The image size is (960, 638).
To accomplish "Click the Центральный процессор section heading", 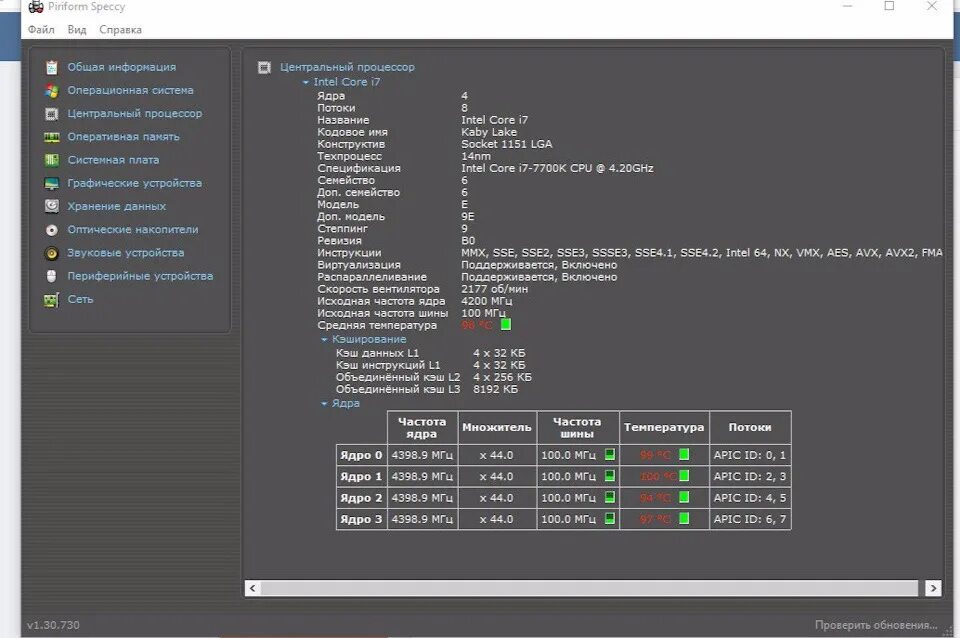I will (347, 67).
